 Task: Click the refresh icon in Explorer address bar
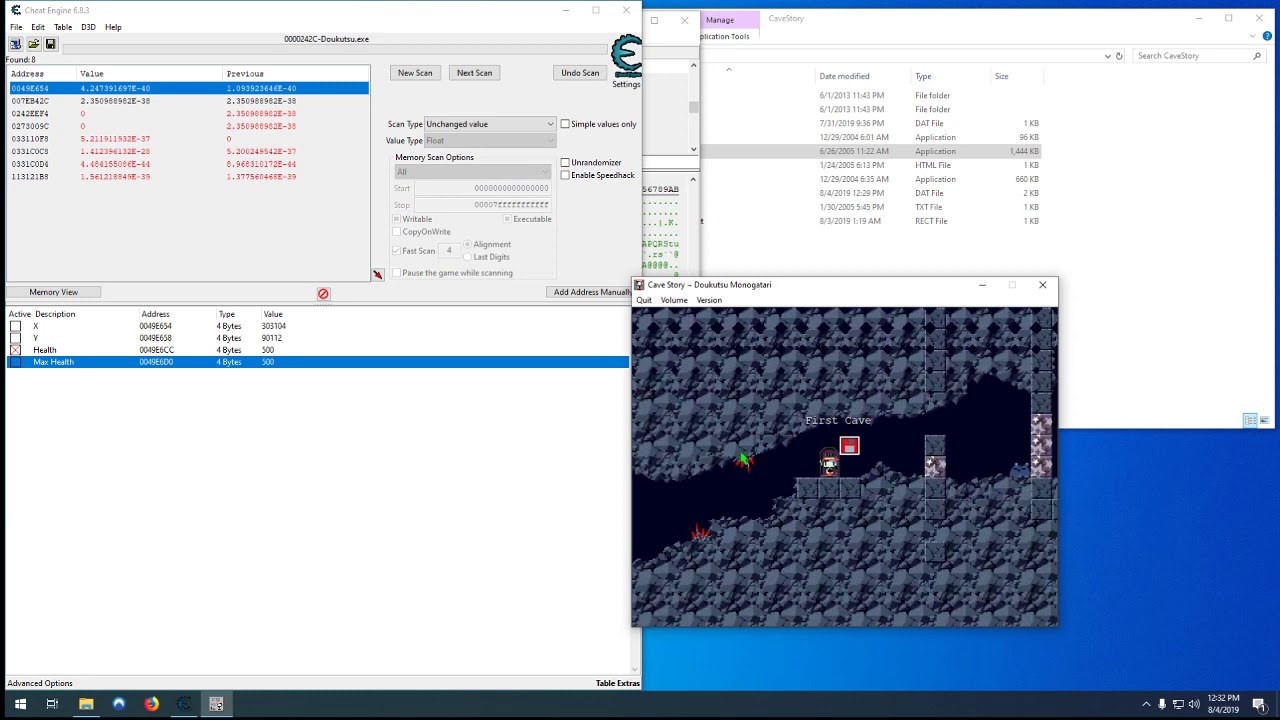click(1119, 56)
